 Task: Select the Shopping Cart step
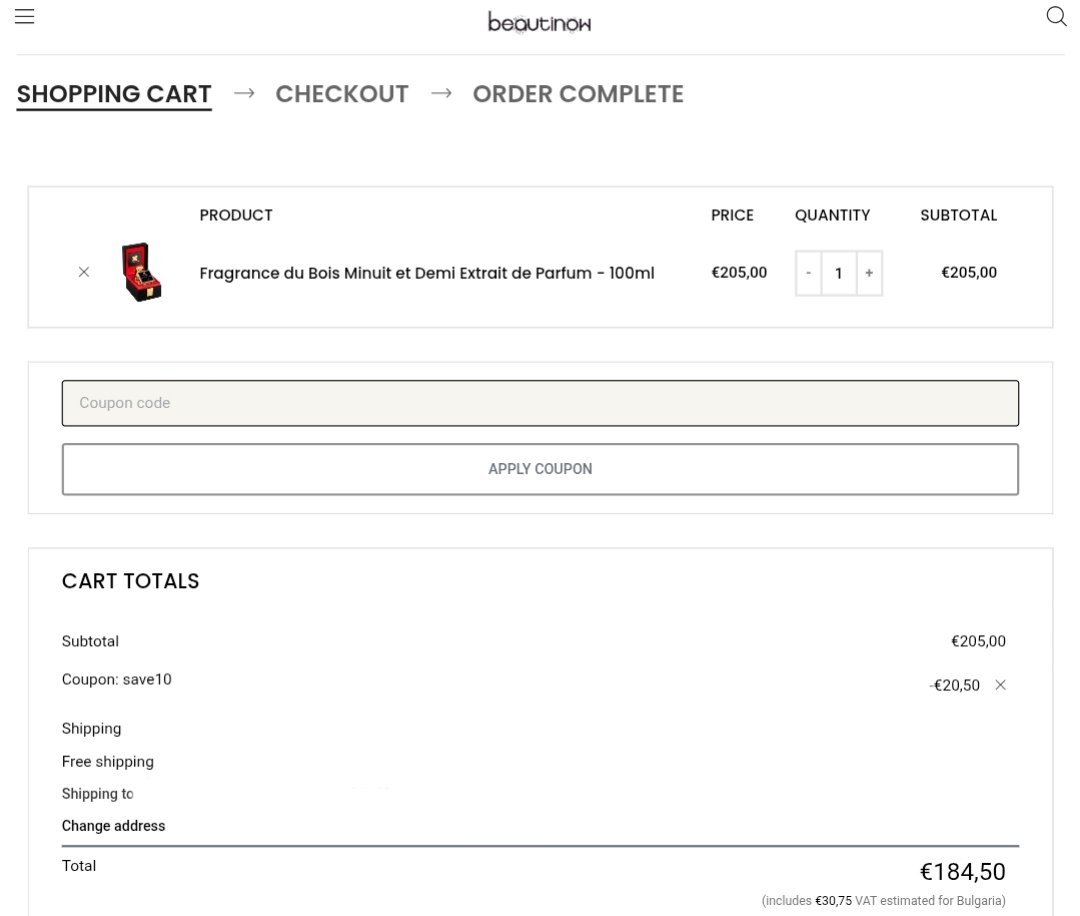click(x=114, y=94)
